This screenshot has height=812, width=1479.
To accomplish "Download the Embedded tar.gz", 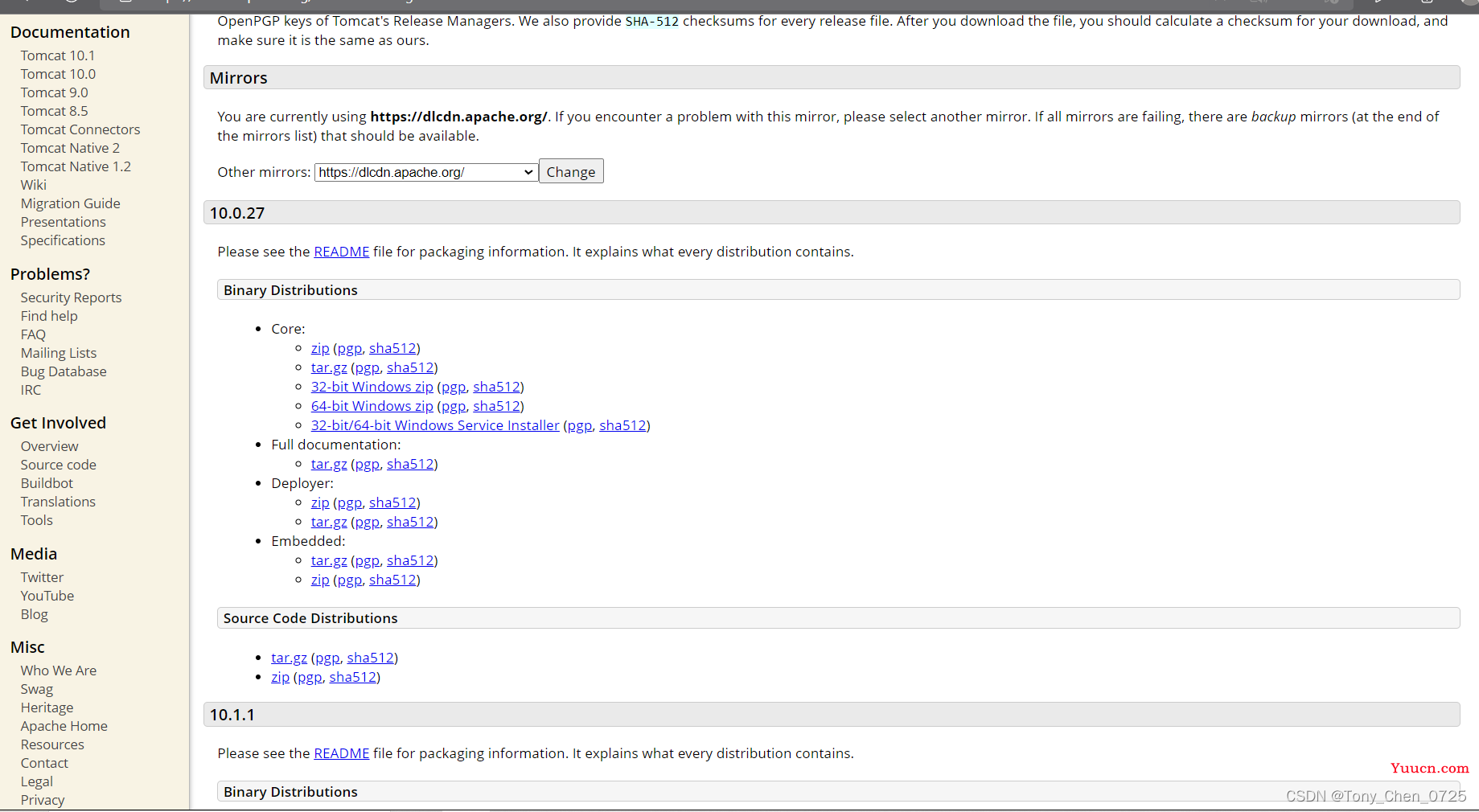I will [x=329, y=560].
